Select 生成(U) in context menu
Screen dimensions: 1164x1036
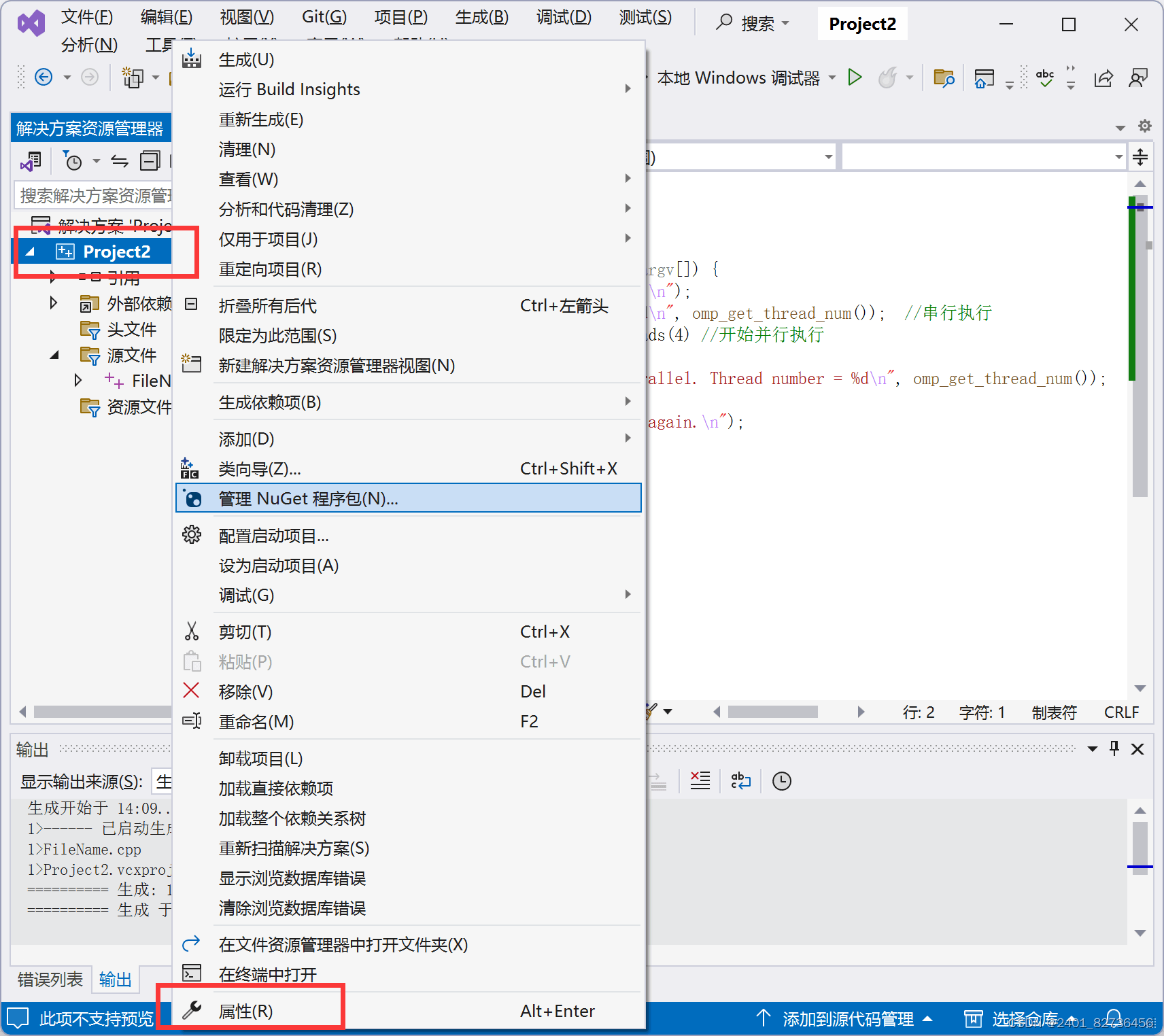(x=409, y=60)
